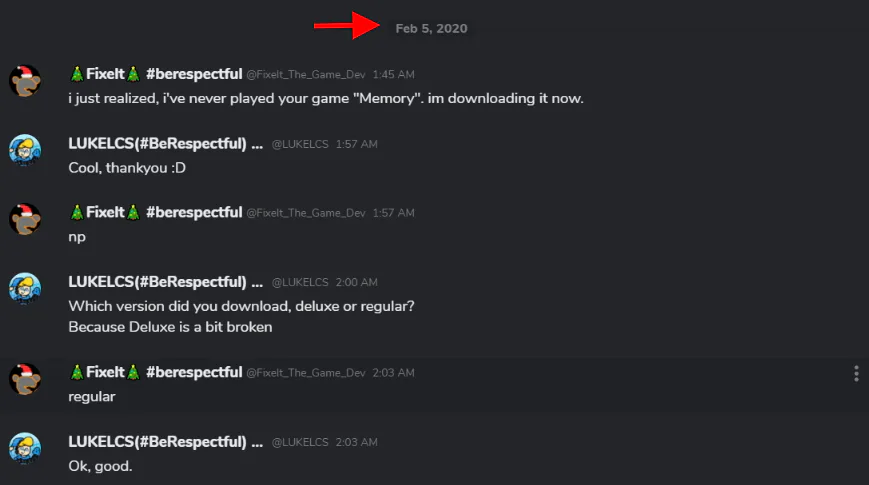
Task: Click the @FixeIt_The_Game_Dev handle on the 1:45 AM message
Action: [x=306, y=74]
